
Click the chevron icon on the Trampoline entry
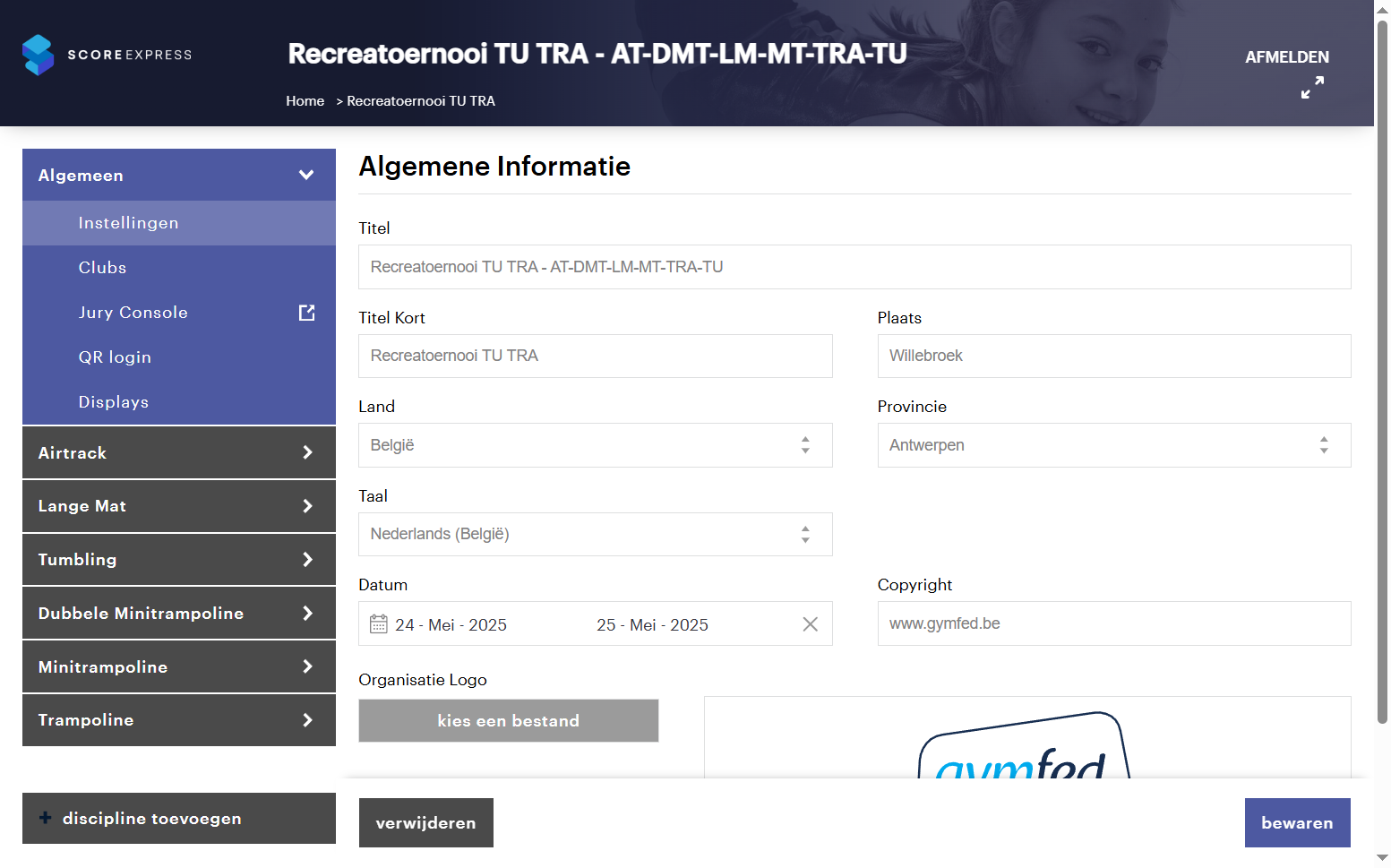click(x=306, y=720)
